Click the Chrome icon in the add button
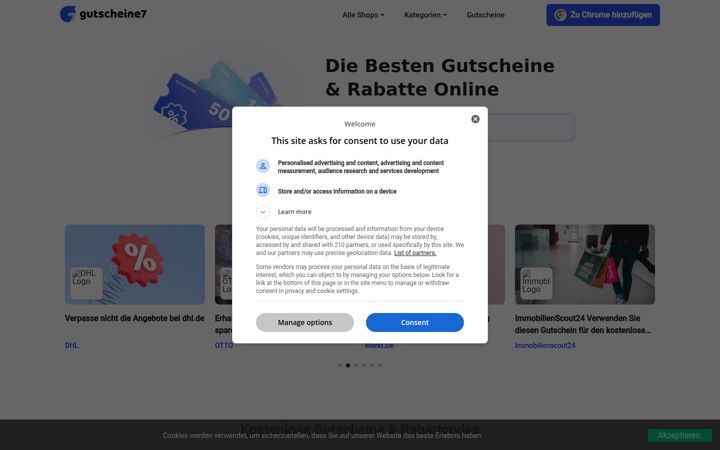Image resolution: width=720 pixels, height=450 pixels. 560,15
